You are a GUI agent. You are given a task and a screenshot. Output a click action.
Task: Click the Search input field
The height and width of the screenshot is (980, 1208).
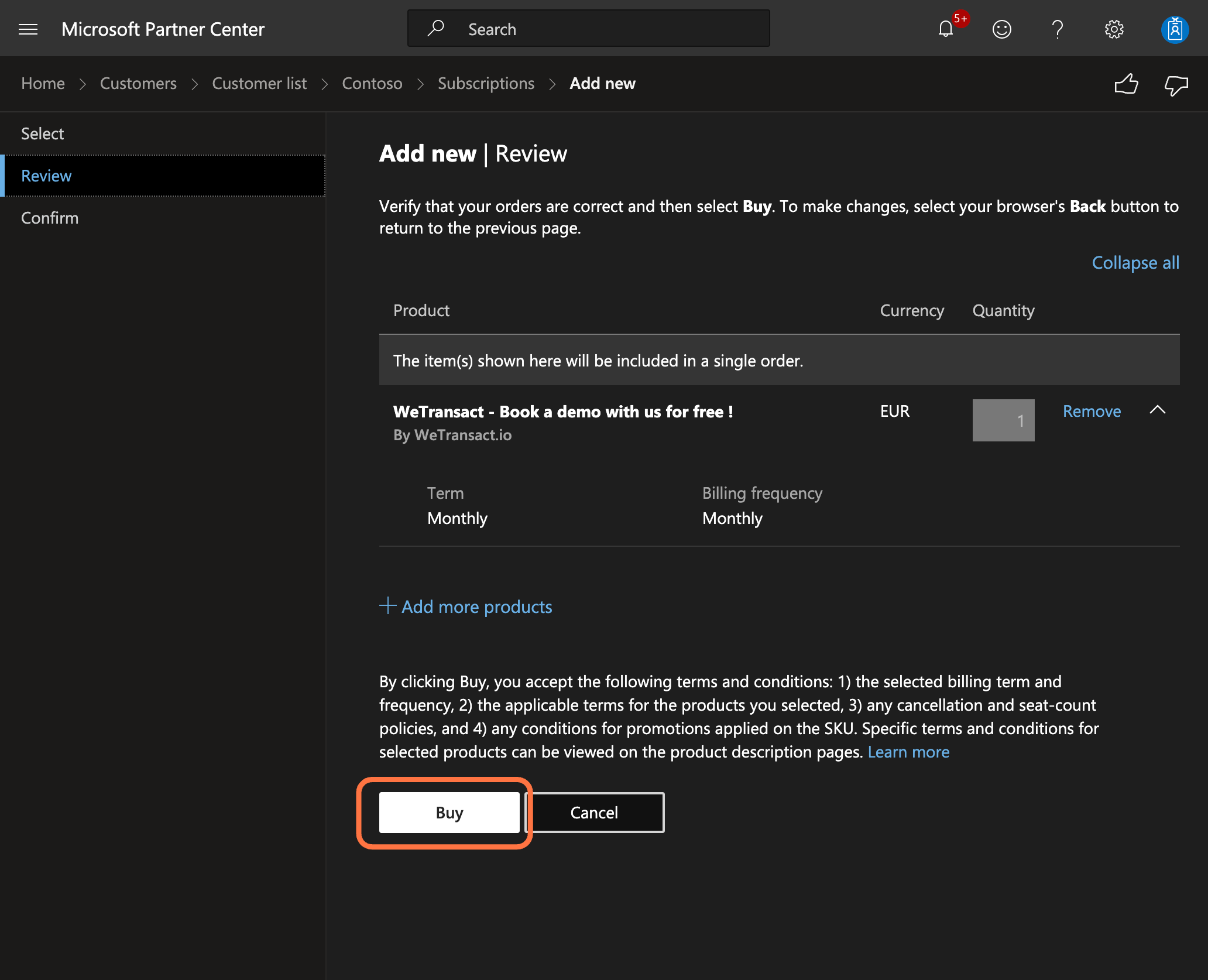coord(589,28)
